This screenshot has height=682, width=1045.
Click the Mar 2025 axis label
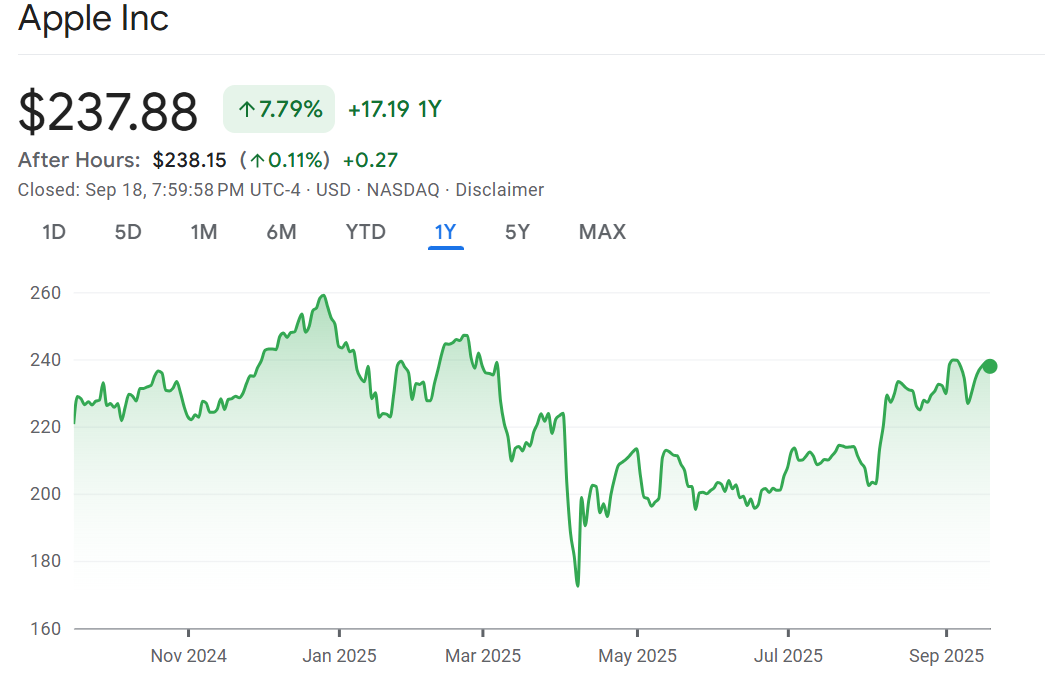[483, 656]
